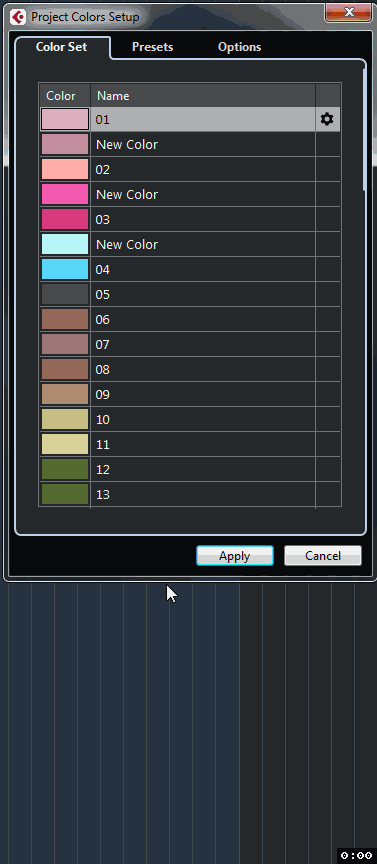Select the salmon swatch for color 02

pos(65,169)
